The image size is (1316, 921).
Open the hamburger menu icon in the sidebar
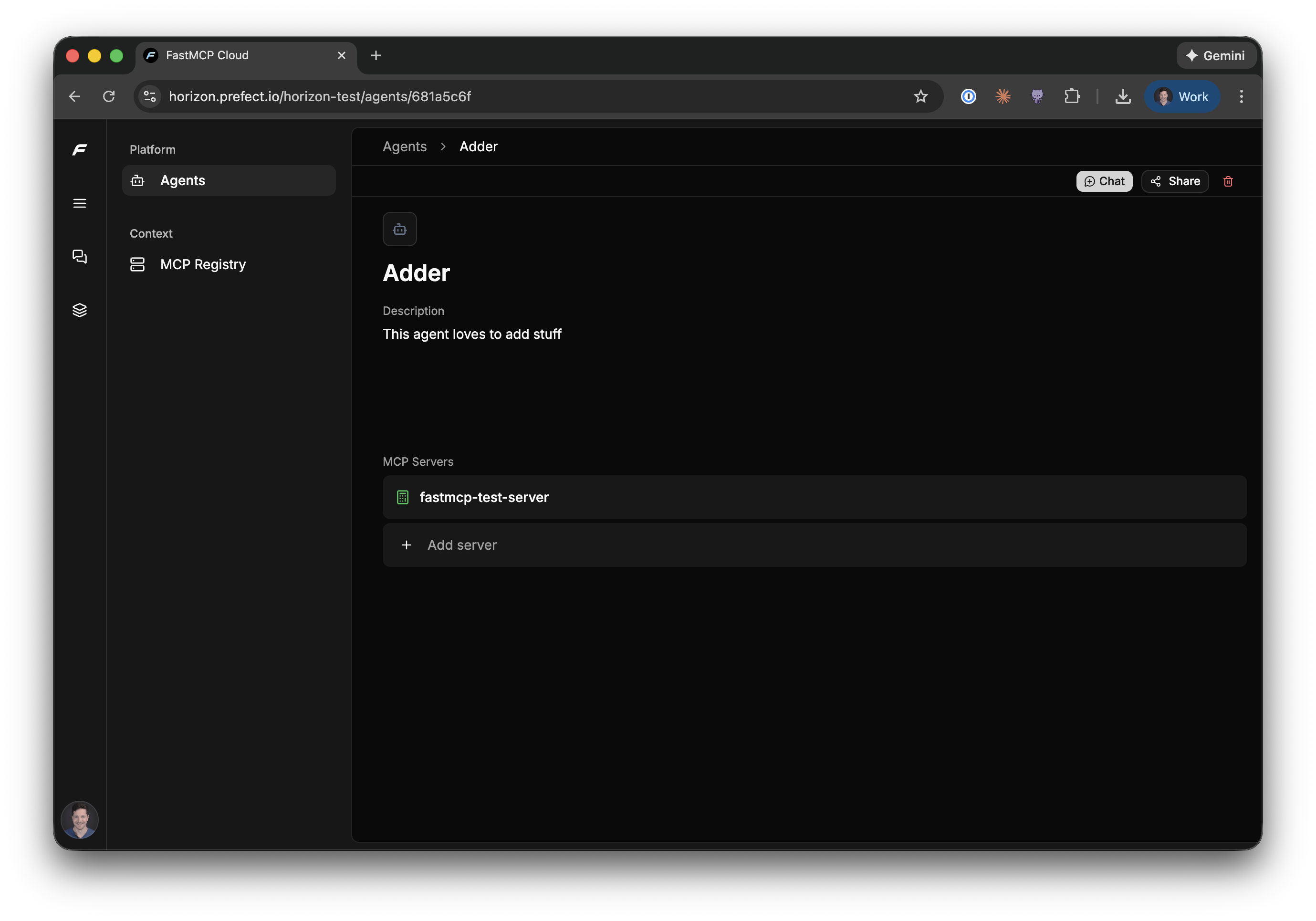(x=80, y=203)
